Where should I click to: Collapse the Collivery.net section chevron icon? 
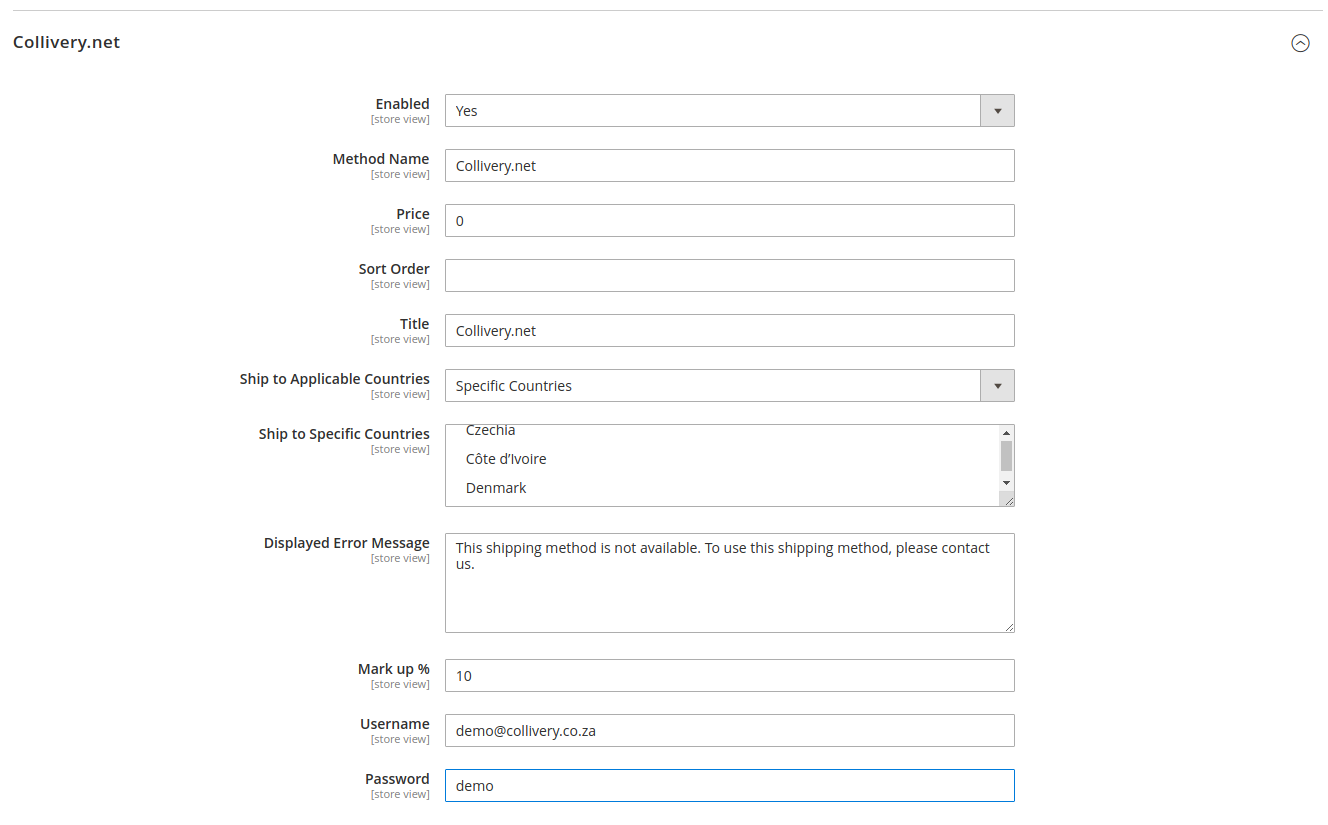pyautogui.click(x=1300, y=43)
